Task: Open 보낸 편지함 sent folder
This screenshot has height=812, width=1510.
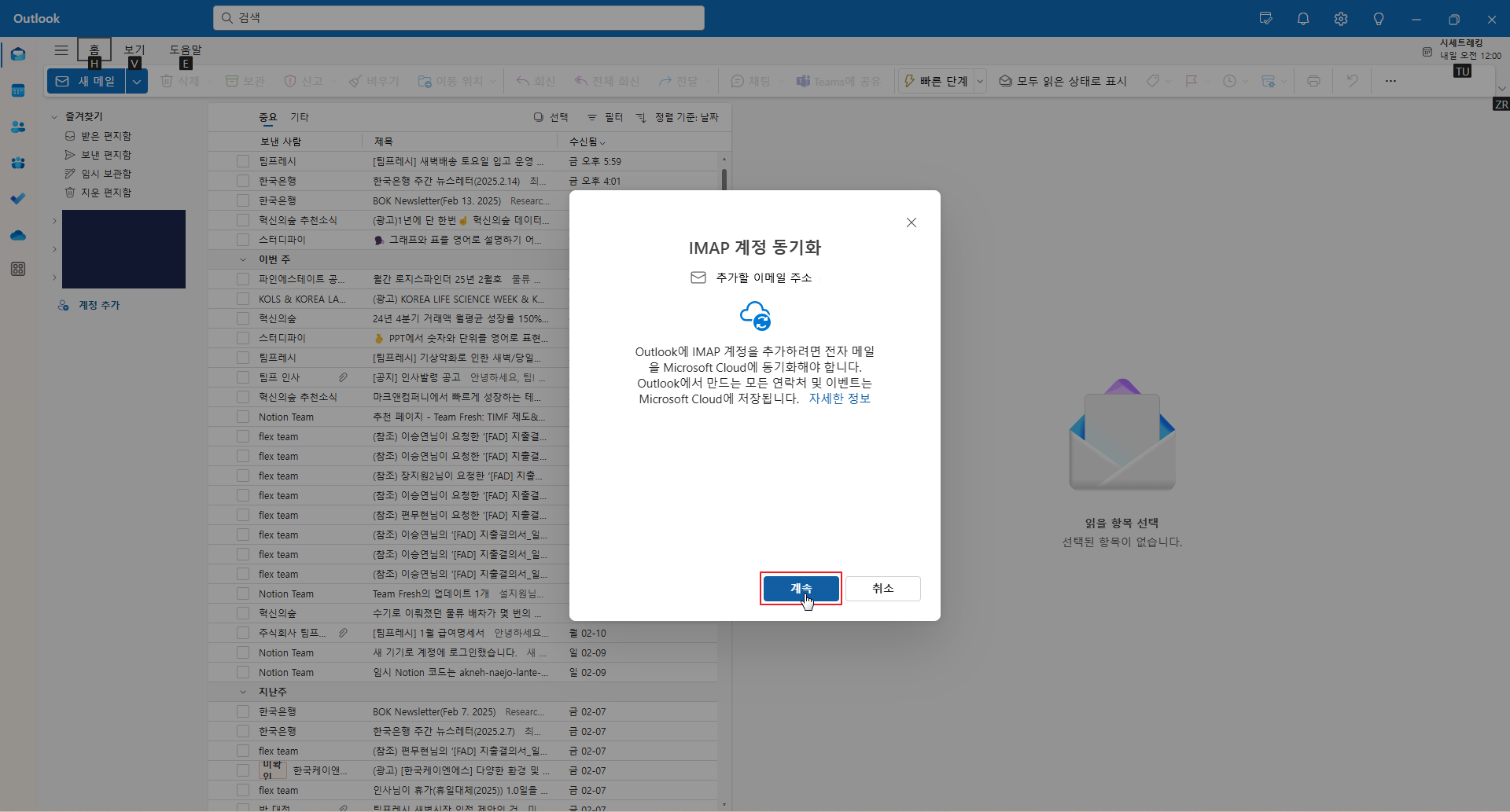Action: [x=105, y=155]
